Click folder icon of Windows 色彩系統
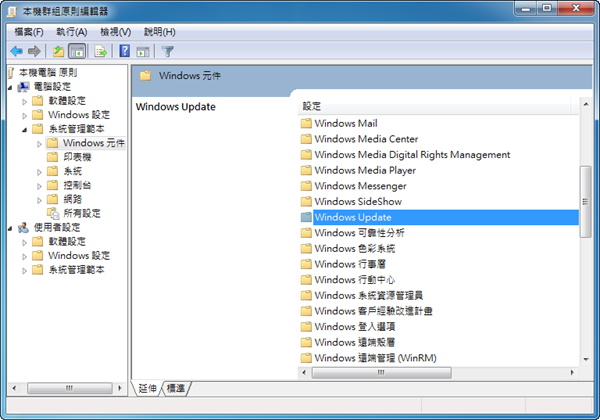The image size is (600, 420). coord(306,249)
